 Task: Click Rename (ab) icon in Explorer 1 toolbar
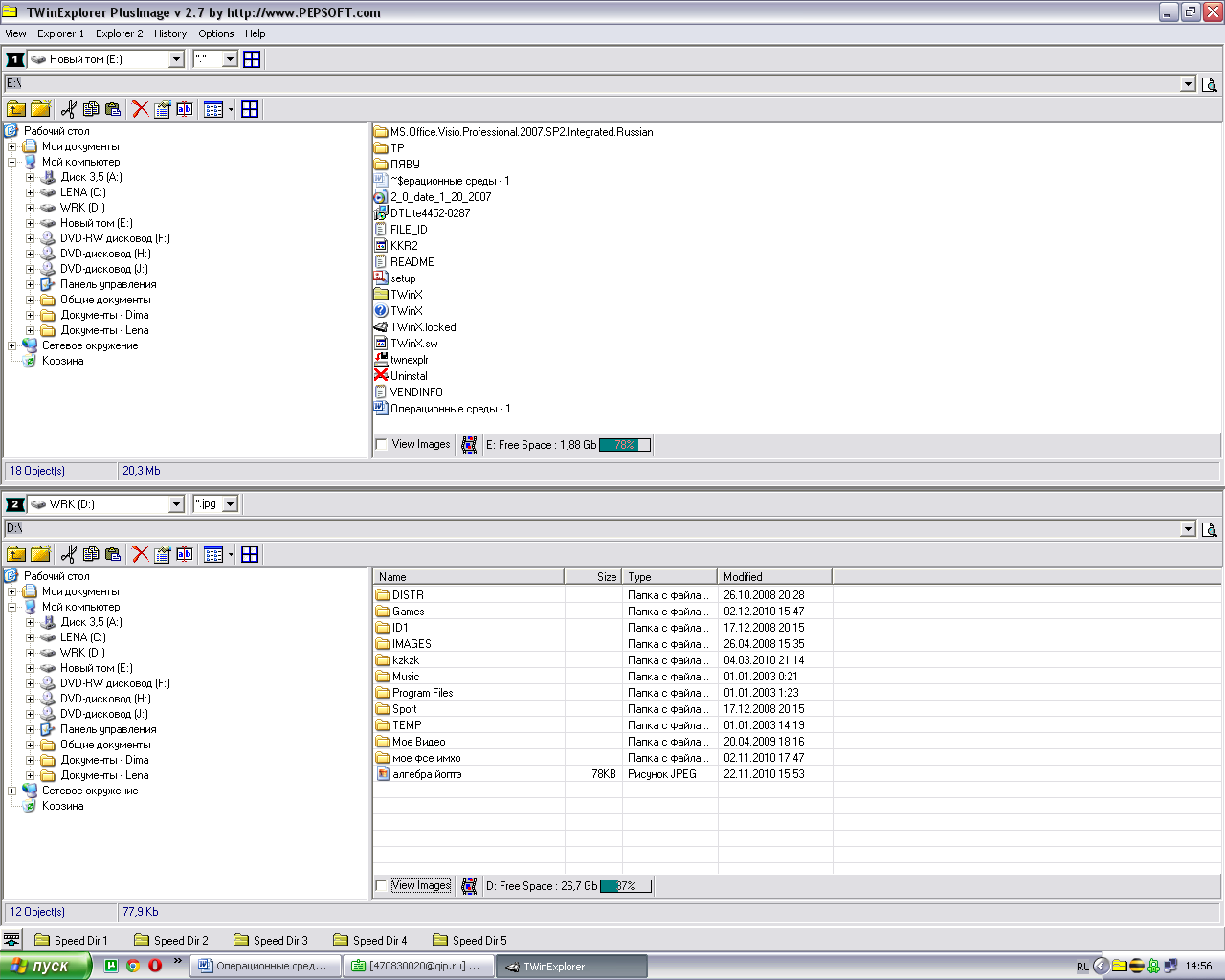[185, 109]
